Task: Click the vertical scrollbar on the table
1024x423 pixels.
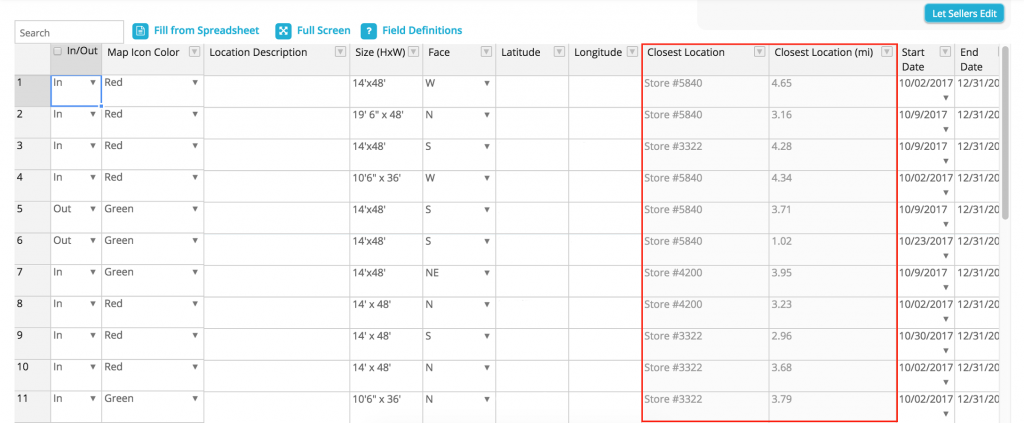Action: coord(1006,131)
